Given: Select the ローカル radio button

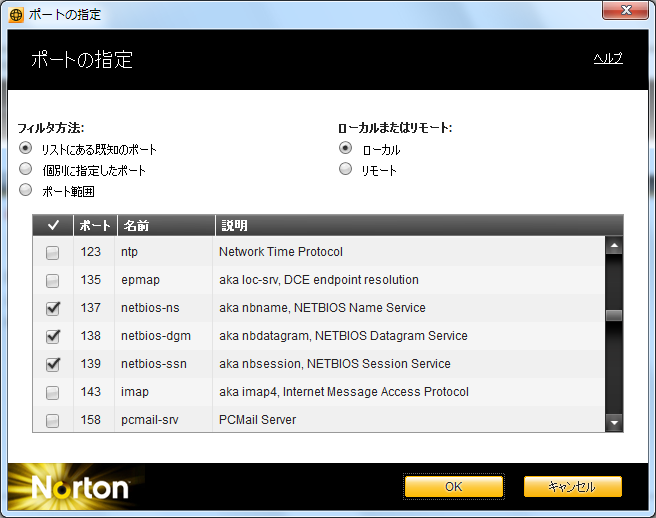Looking at the screenshot, I should click(x=346, y=149).
